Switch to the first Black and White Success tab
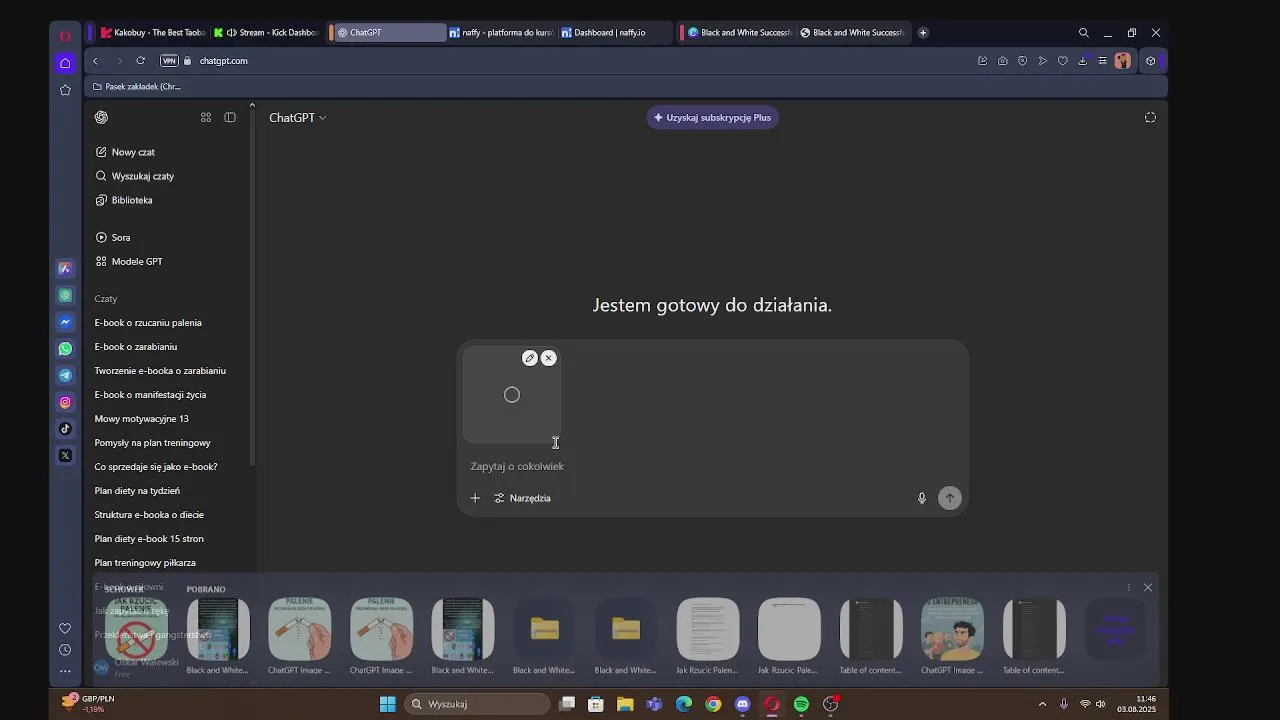 [x=739, y=33]
